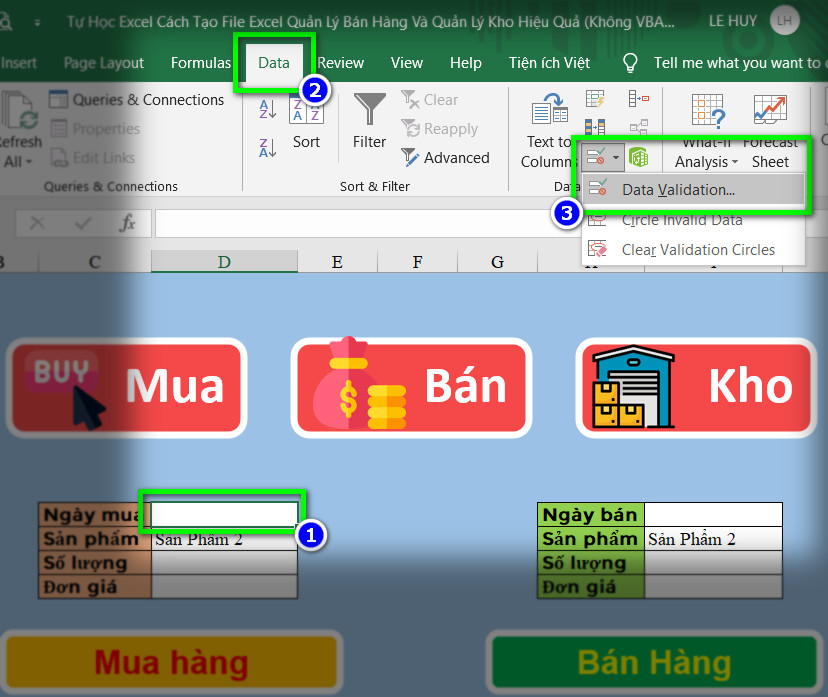The width and height of the screenshot is (828, 697).
Task: Toggle the Filter funnel button
Action: pyautogui.click(x=370, y=121)
